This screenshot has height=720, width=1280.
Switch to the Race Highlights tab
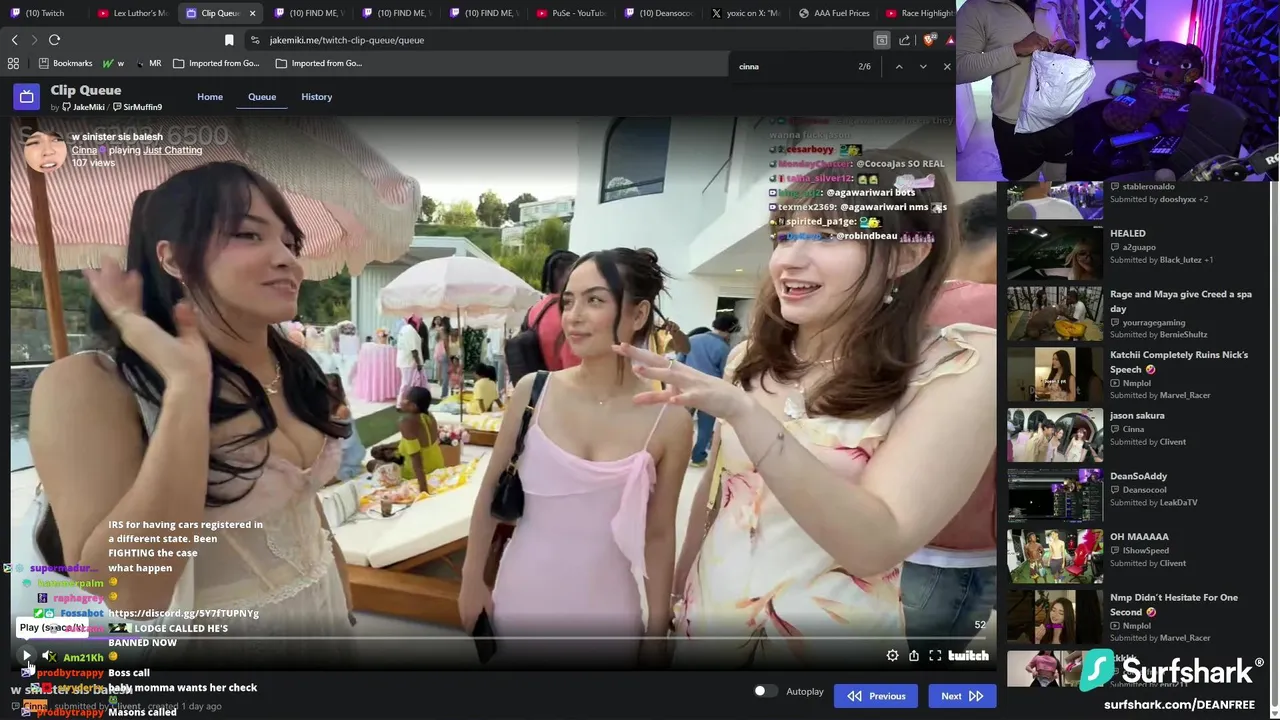[x=917, y=13]
